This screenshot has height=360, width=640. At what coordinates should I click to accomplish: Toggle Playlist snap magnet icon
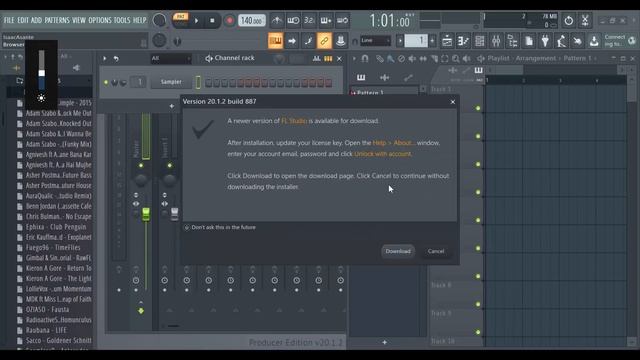365,59
